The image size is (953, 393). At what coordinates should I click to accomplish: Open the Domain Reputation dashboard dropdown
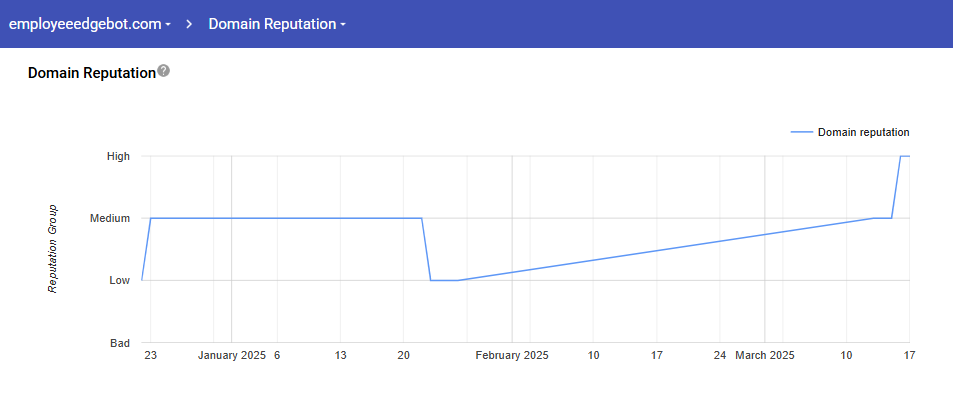277,24
